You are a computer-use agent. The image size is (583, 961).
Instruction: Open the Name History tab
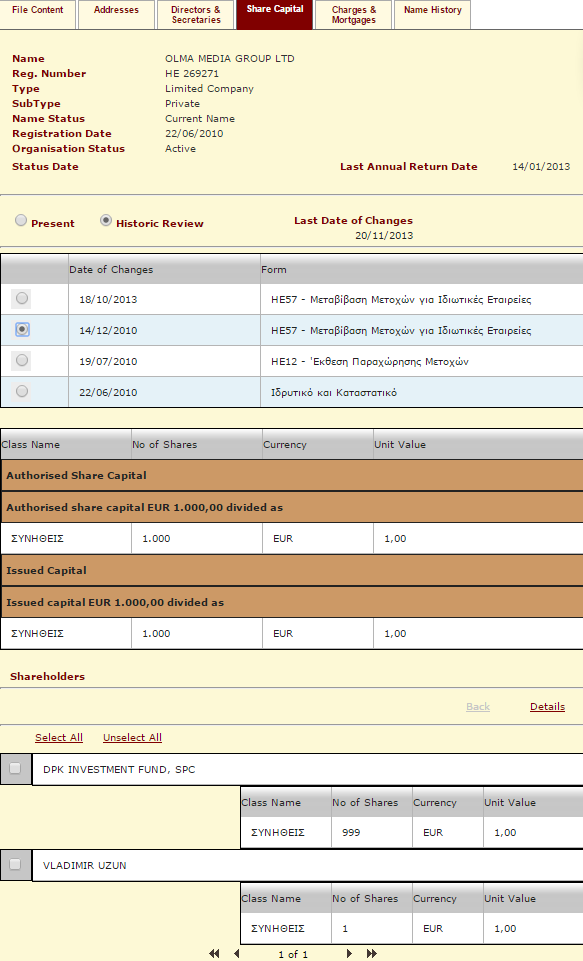(x=433, y=14)
